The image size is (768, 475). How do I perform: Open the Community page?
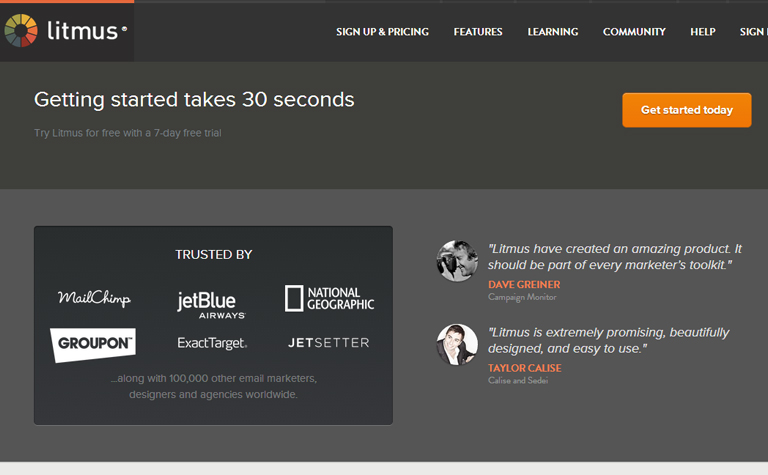(634, 32)
